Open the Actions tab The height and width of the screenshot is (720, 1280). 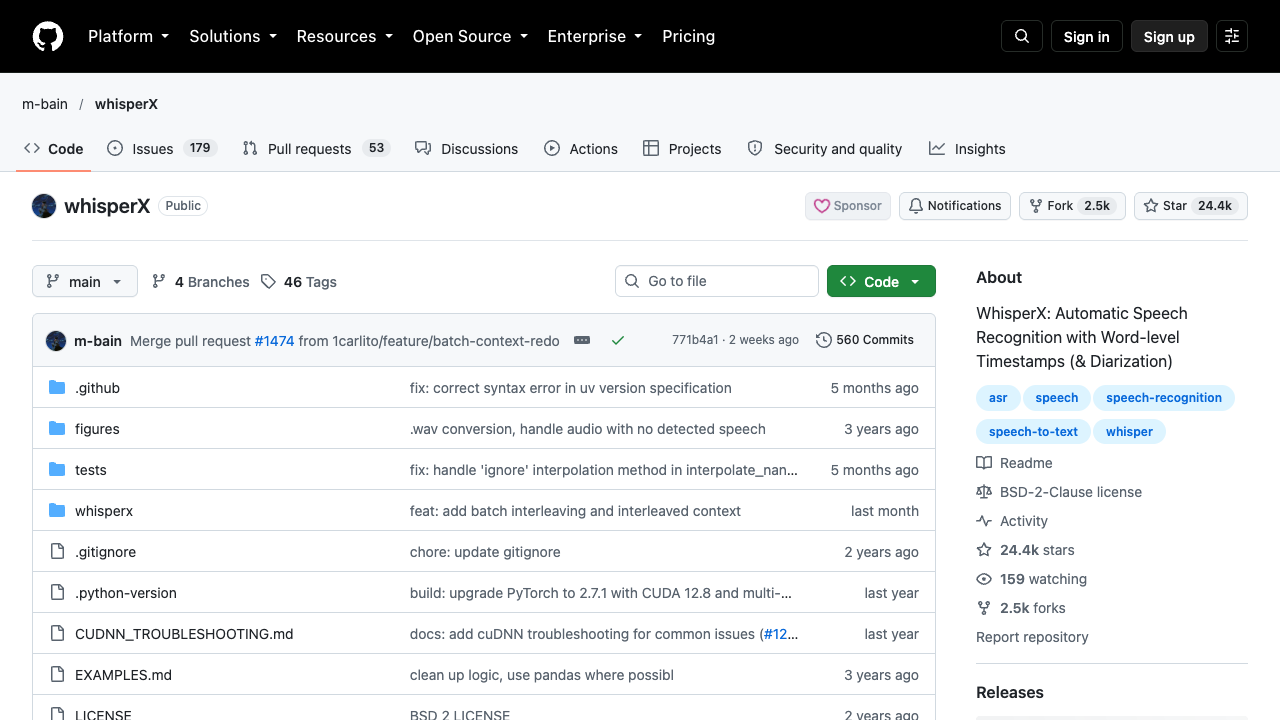581,148
